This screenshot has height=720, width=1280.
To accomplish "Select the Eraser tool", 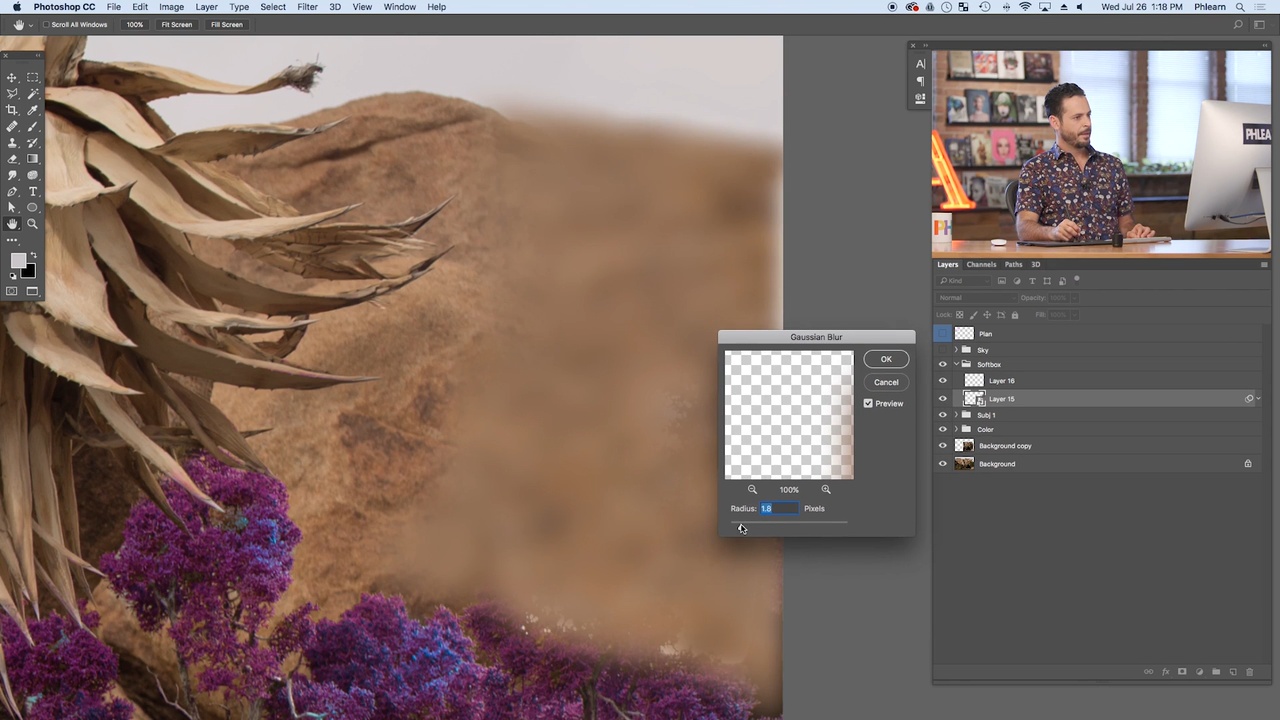I will click(x=12, y=159).
